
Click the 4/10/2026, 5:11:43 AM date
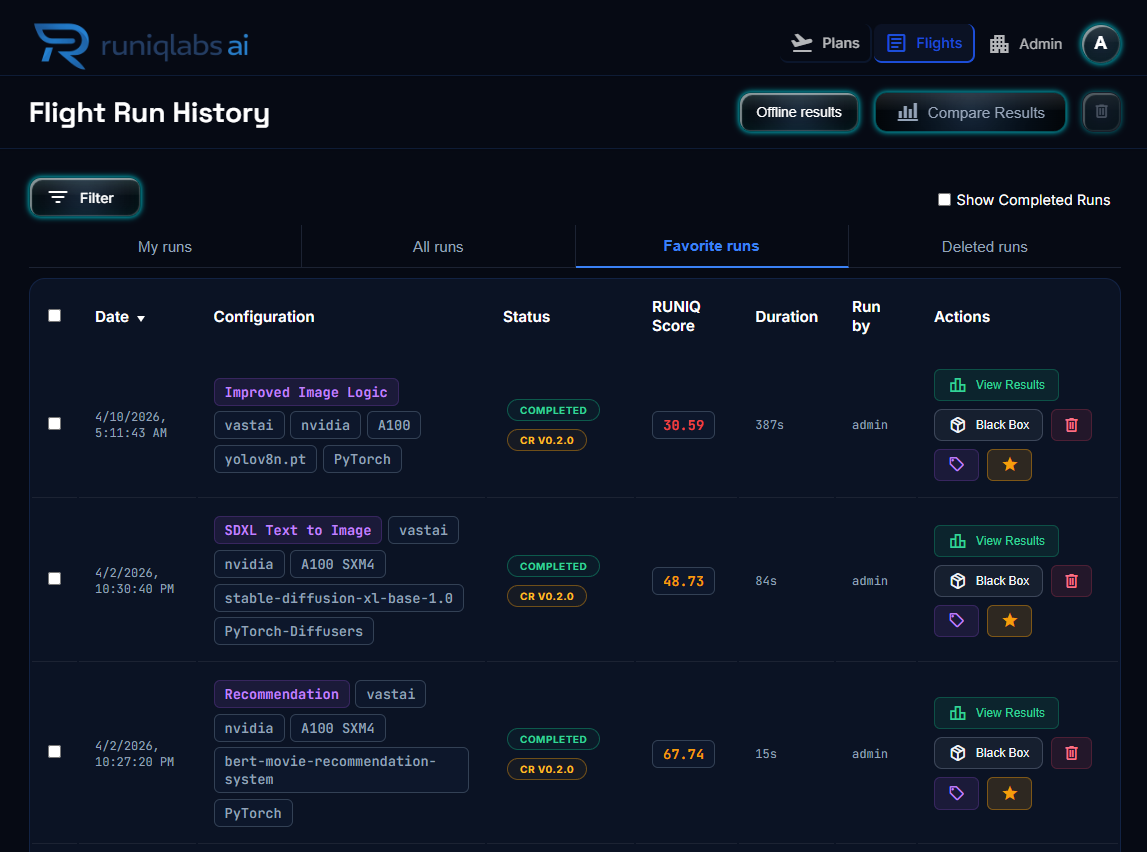(131, 425)
